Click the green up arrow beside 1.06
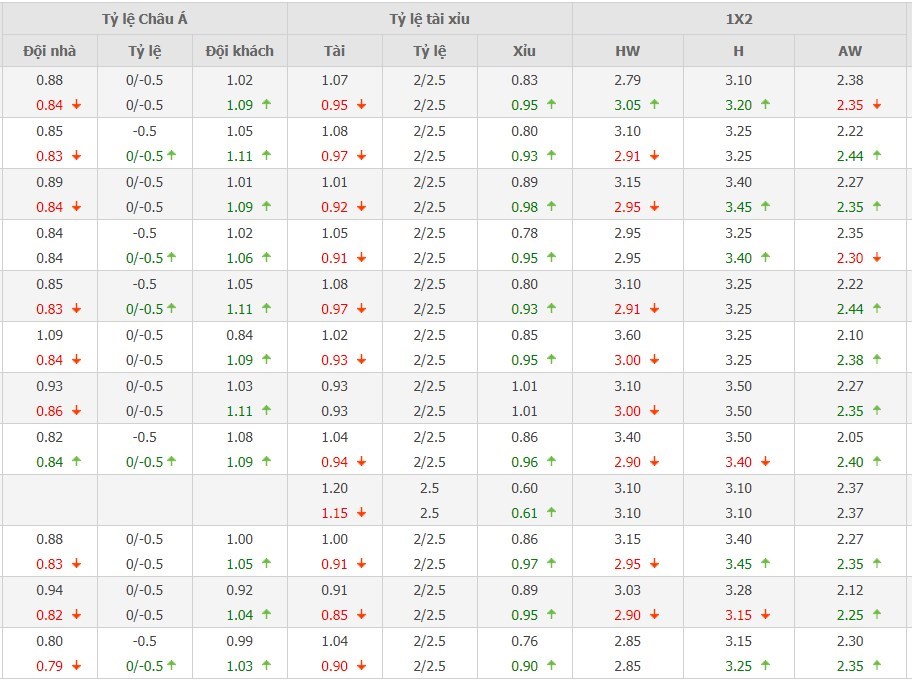 [266, 258]
